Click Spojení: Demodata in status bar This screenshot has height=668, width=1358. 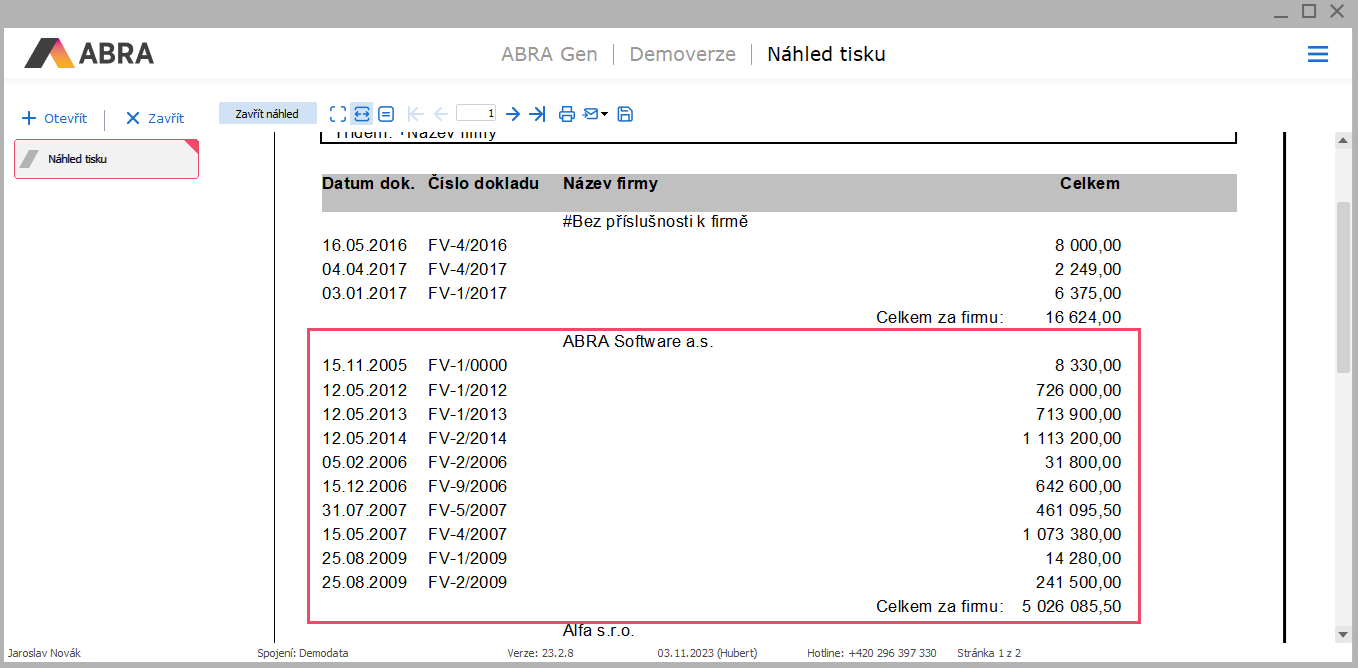click(x=303, y=653)
